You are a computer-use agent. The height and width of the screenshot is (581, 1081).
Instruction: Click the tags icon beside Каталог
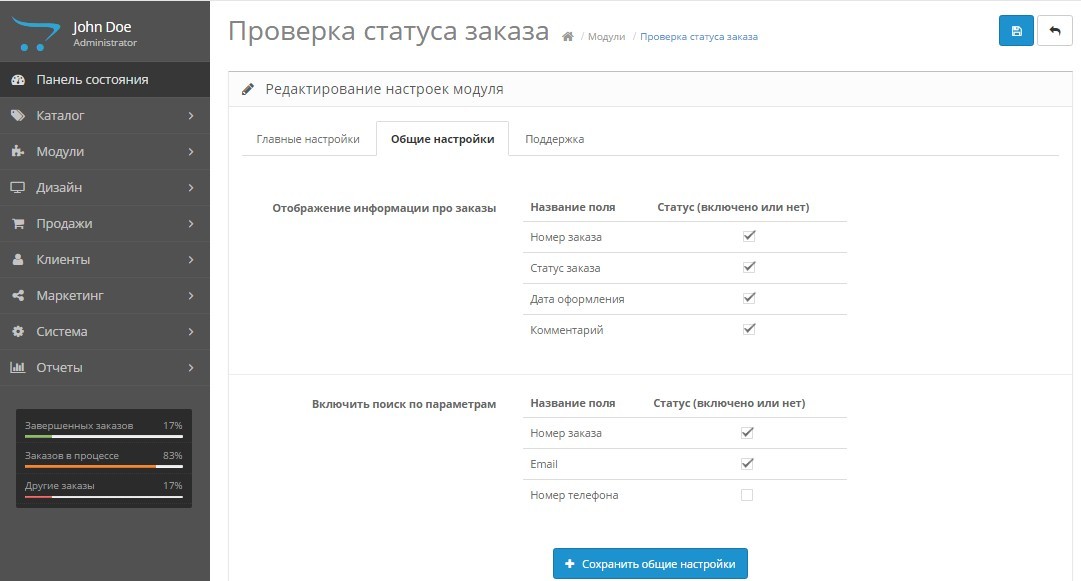[x=18, y=116]
